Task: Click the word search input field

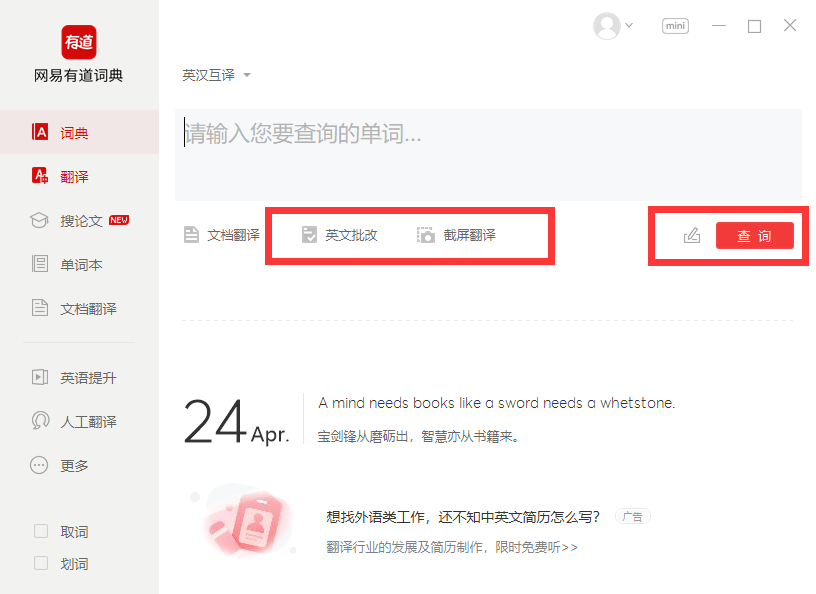Action: (x=488, y=154)
